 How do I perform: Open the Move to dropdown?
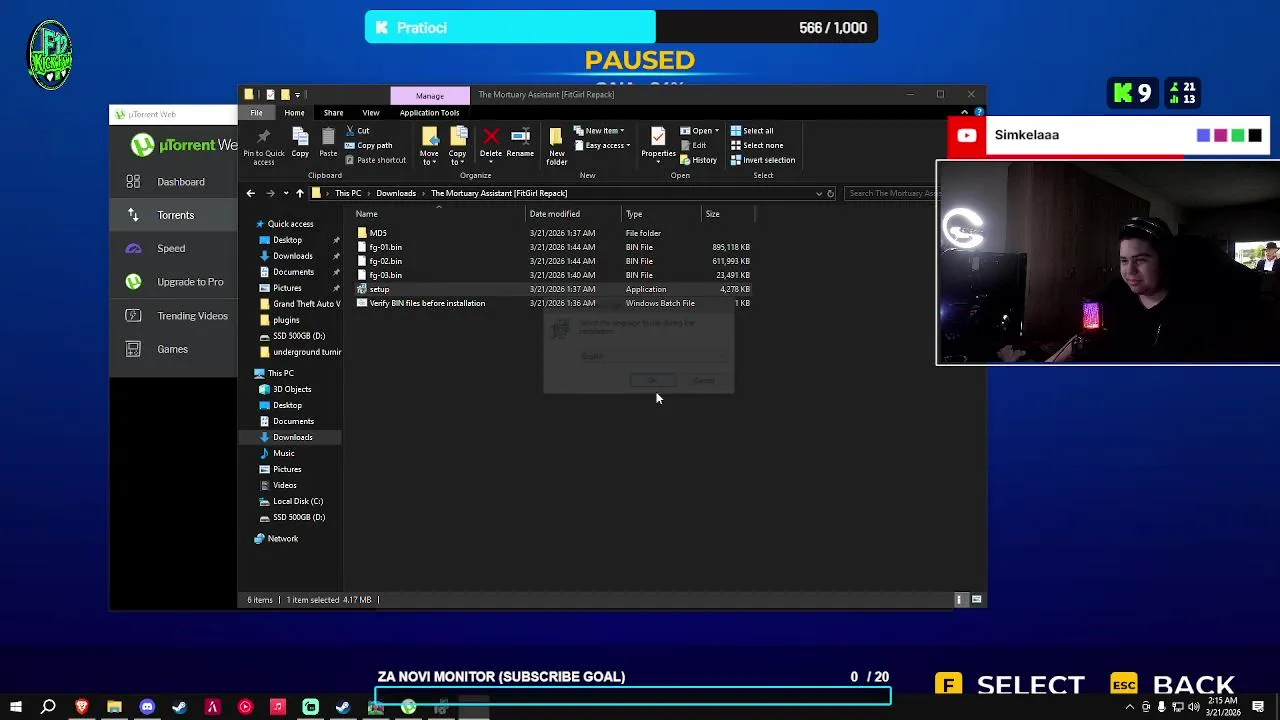point(429,146)
